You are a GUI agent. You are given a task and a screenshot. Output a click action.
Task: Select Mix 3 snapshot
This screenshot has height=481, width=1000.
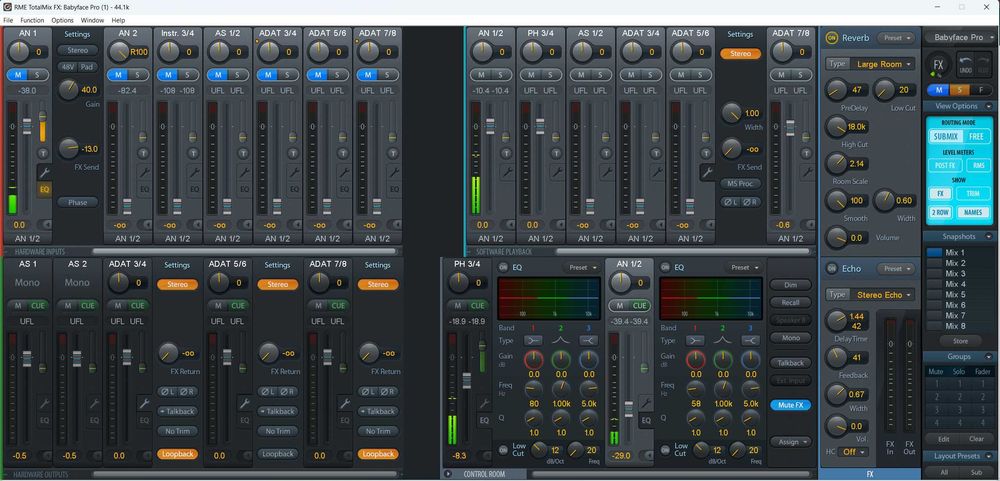tap(955, 274)
